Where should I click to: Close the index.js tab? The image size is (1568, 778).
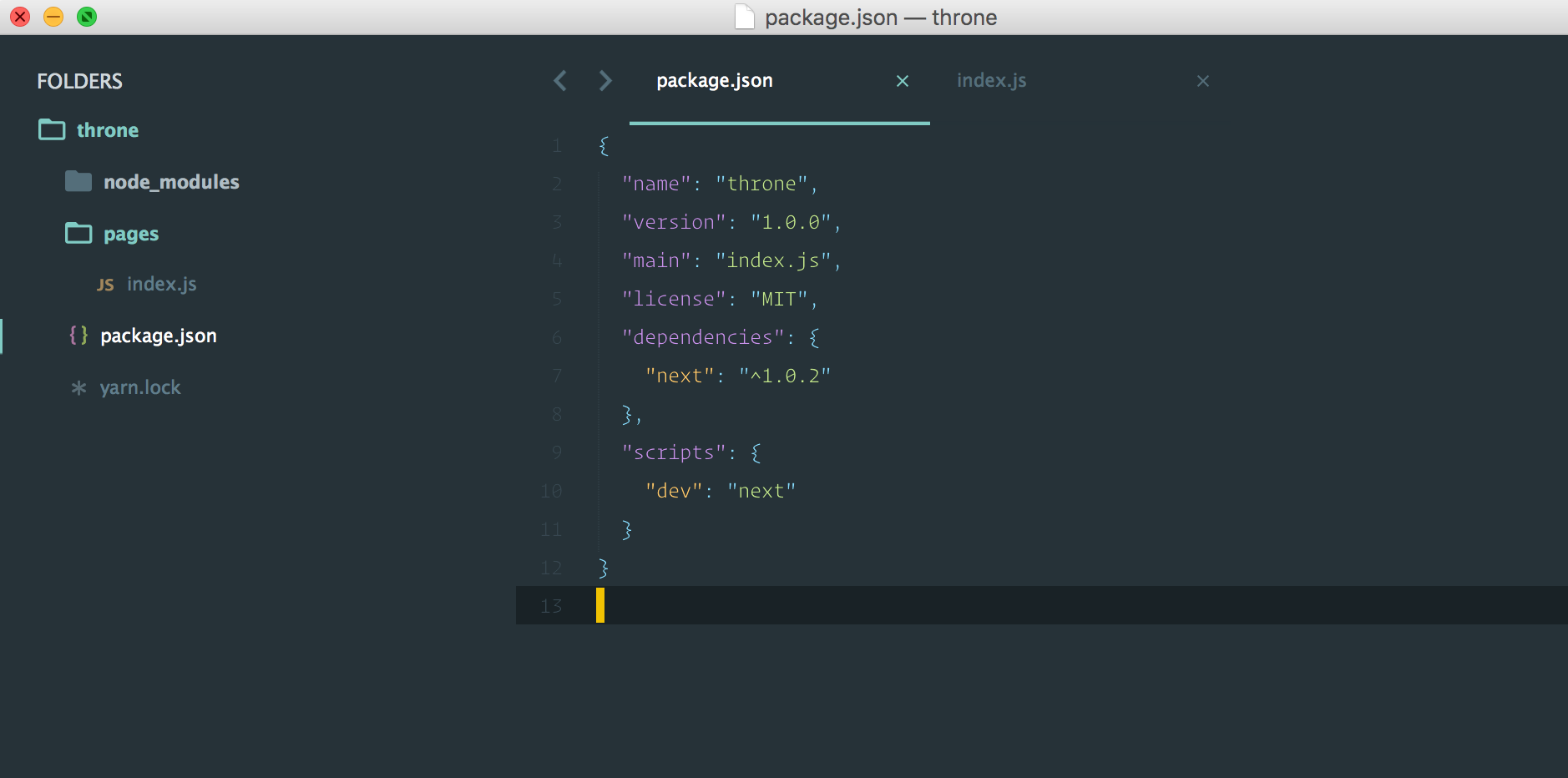point(1202,81)
